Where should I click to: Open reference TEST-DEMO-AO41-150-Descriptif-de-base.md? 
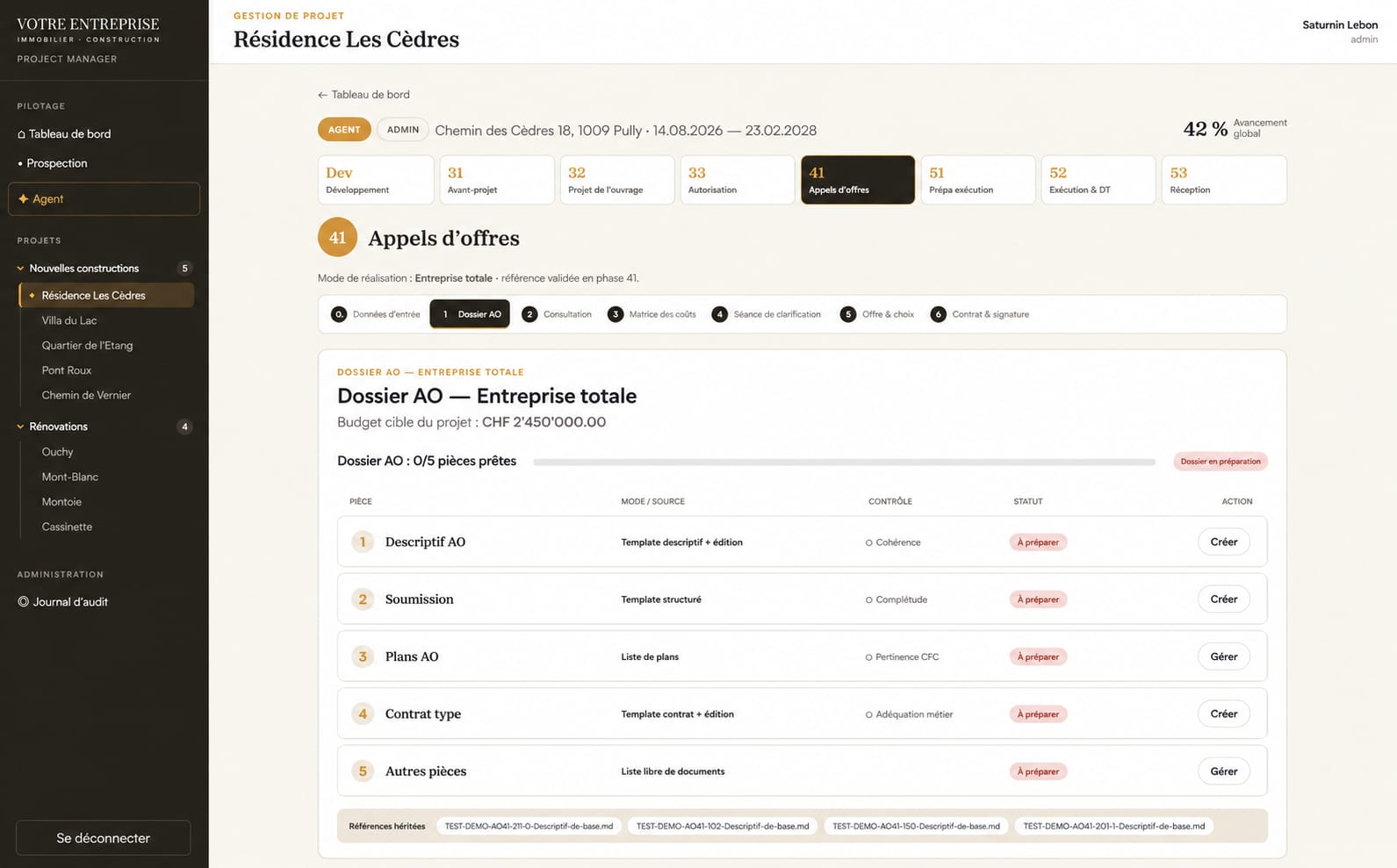916,826
